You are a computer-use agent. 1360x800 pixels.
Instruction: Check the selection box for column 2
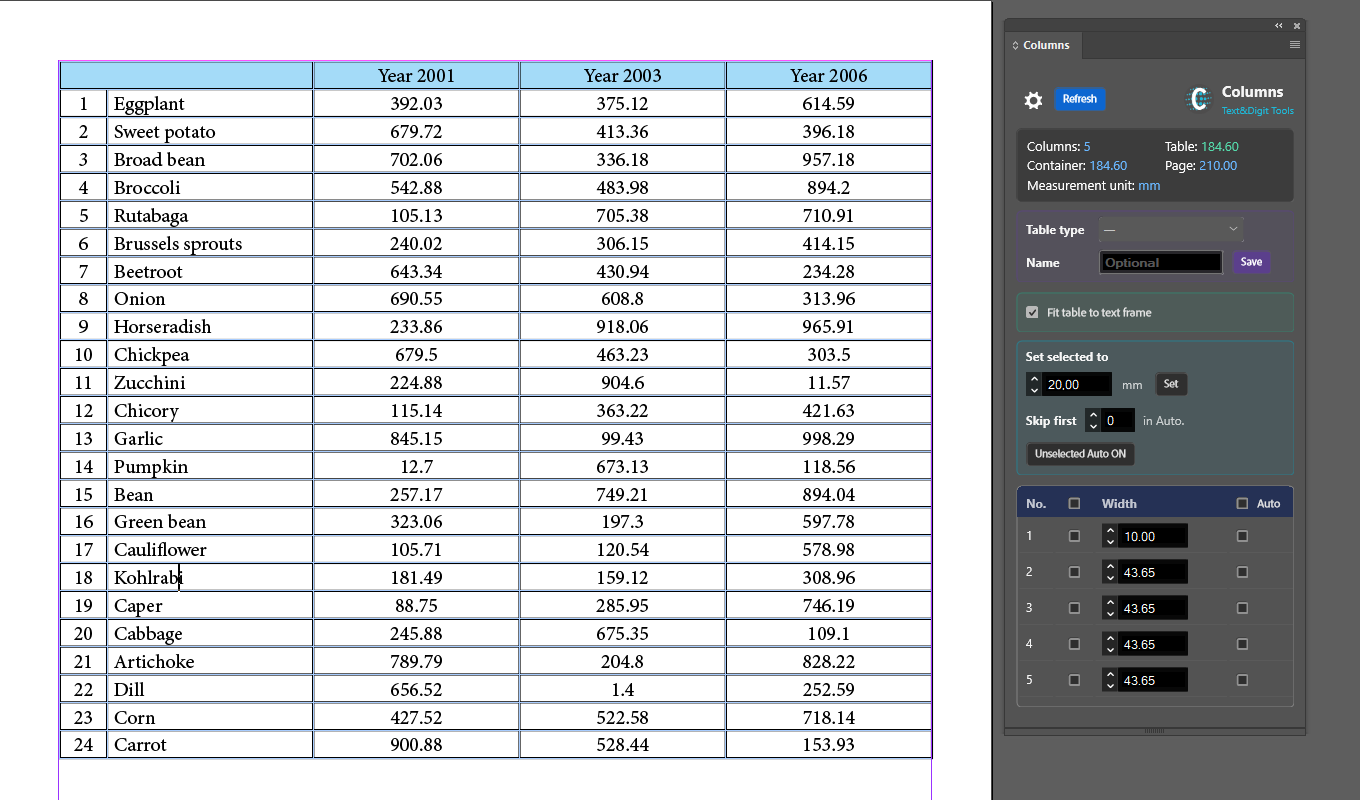(1074, 572)
